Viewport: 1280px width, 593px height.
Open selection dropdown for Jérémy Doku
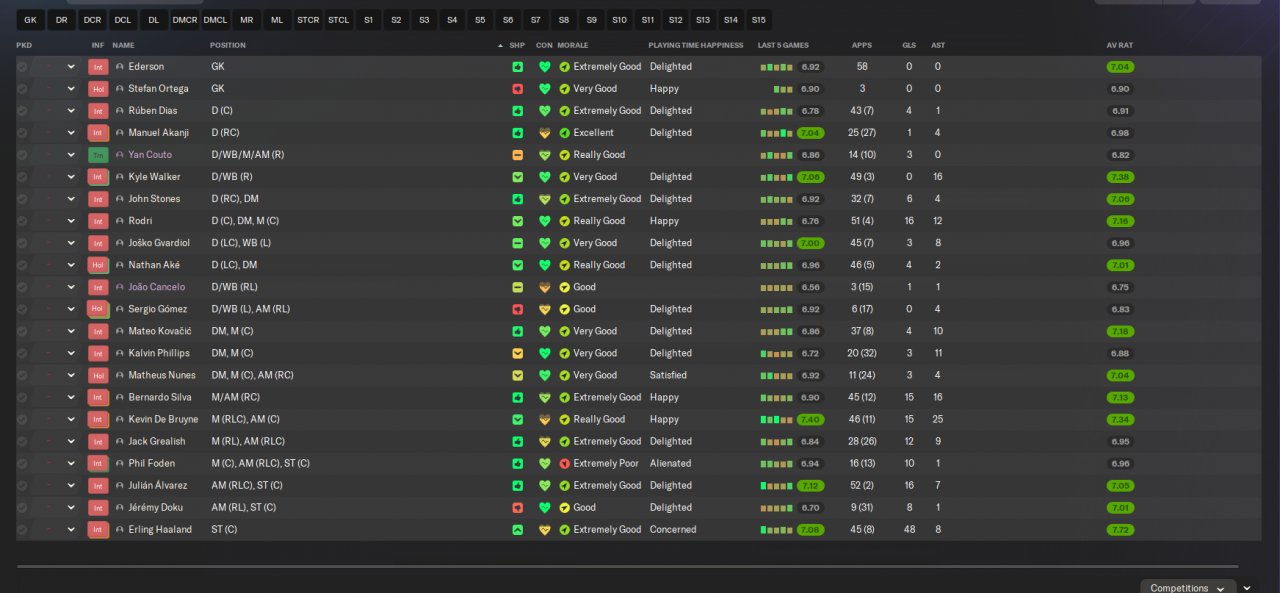point(71,508)
